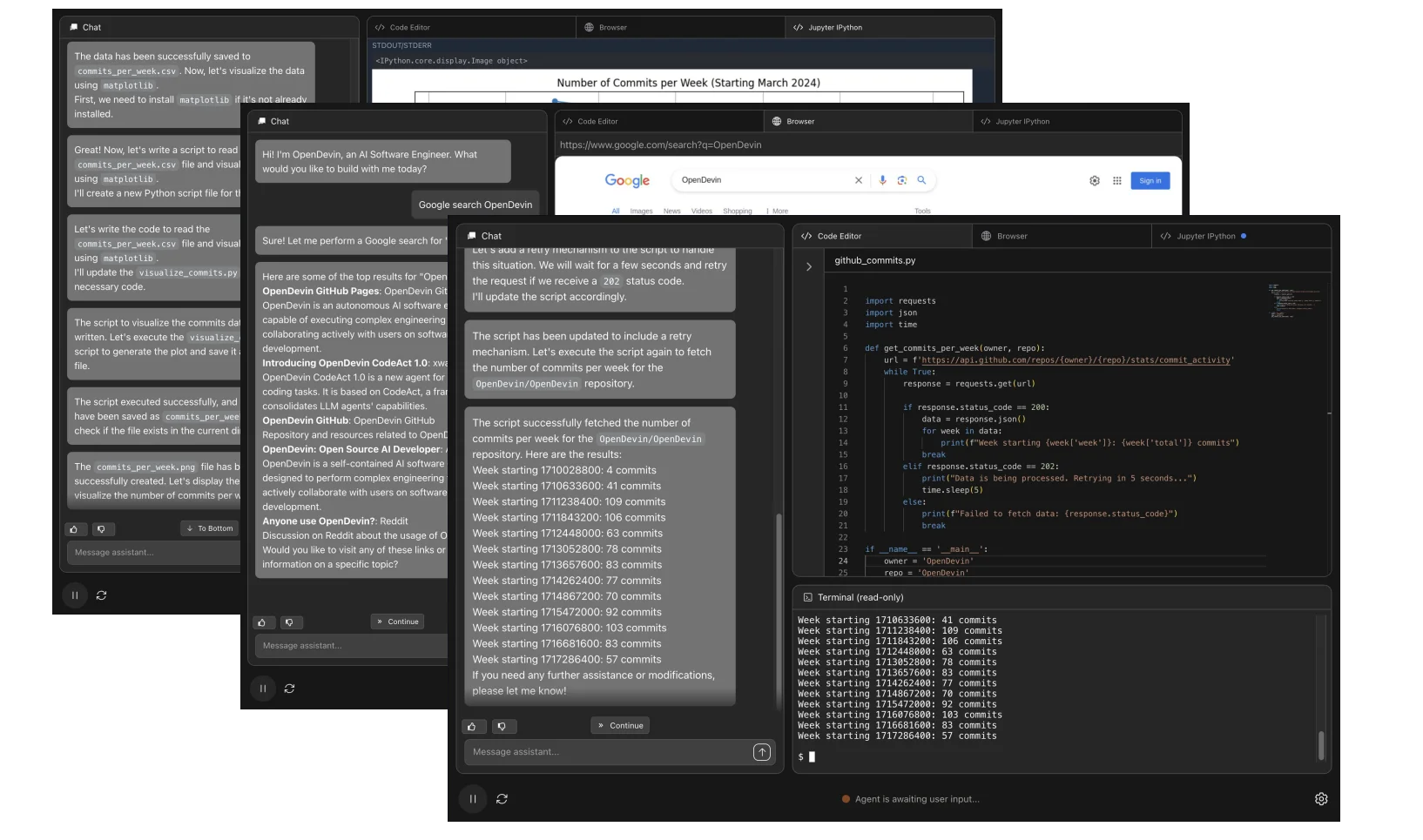
Task: Click the refresh icon in front window
Action: (502, 799)
